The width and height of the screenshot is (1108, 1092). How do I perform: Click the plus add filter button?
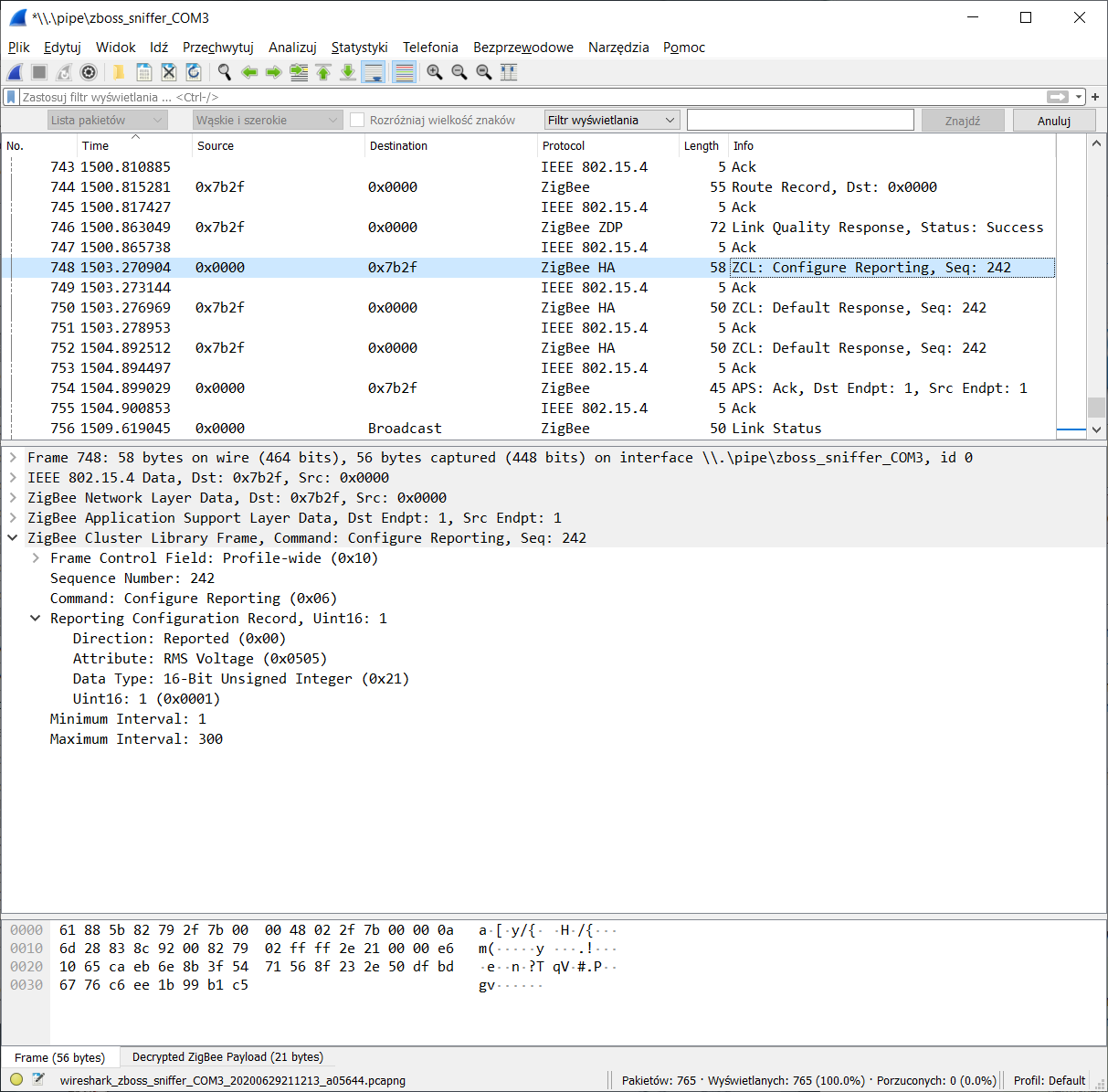click(x=1095, y=97)
